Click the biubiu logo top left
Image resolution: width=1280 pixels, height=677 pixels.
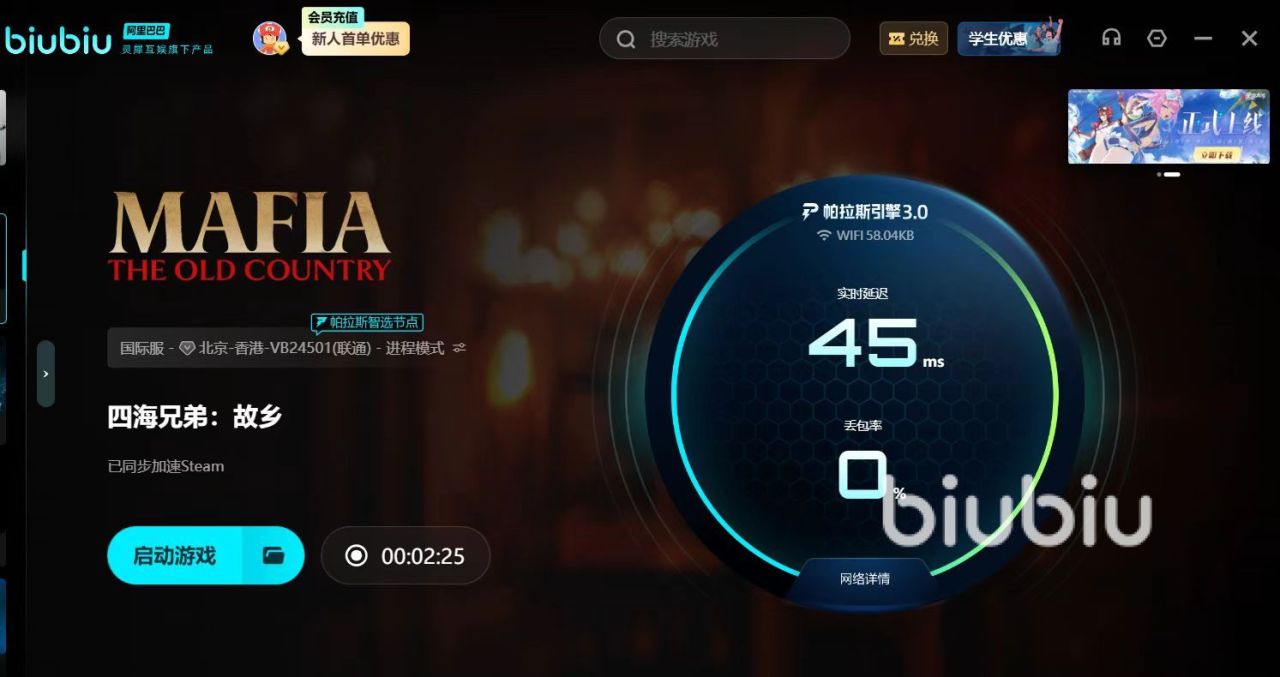[x=57, y=39]
